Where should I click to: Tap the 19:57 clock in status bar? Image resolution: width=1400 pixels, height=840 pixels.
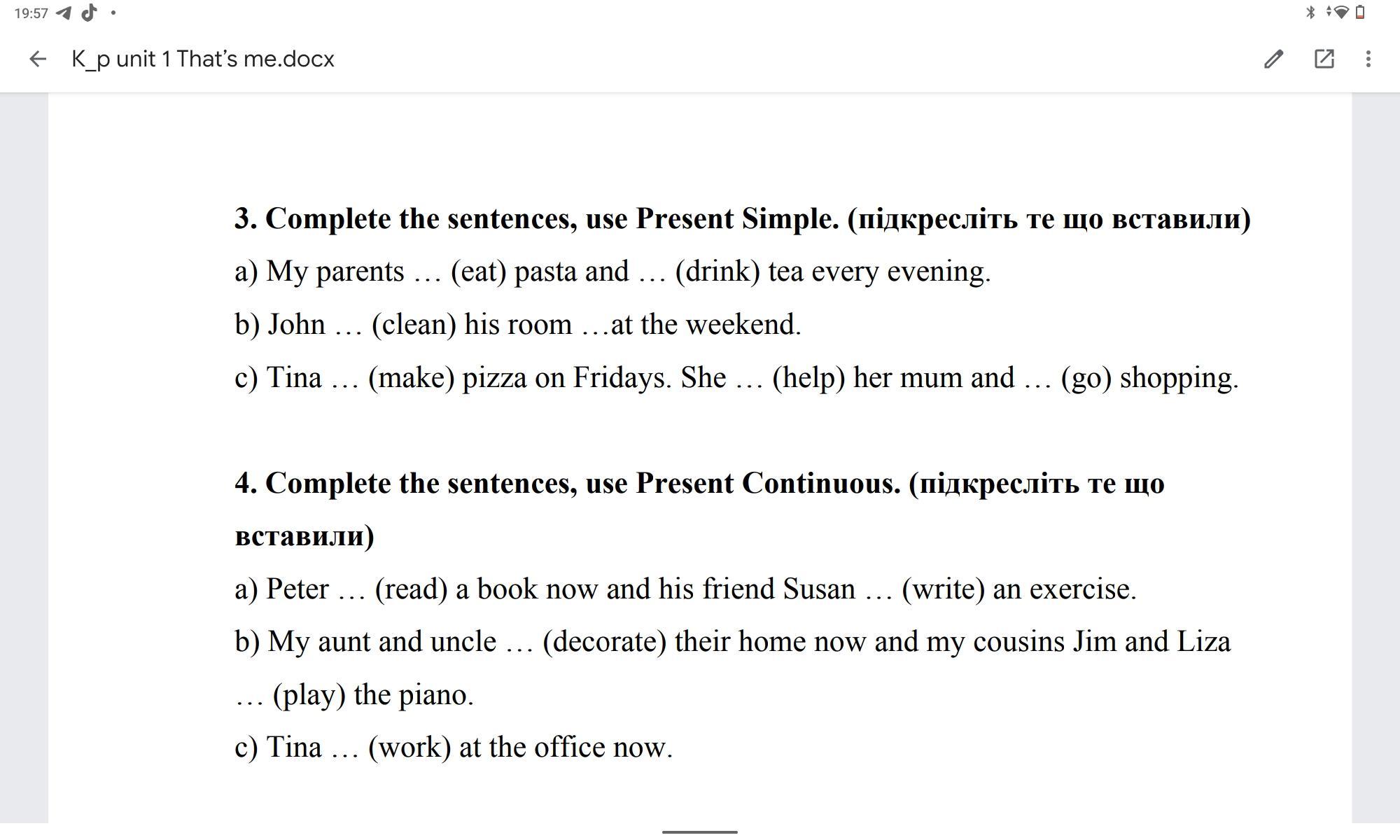31,13
